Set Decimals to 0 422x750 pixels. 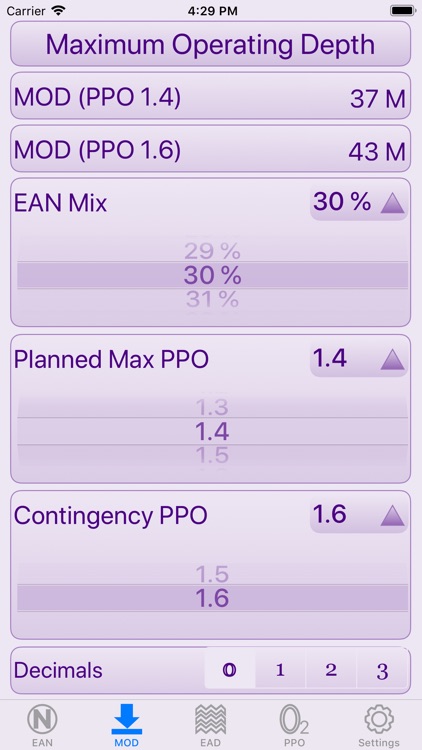pos(230,670)
